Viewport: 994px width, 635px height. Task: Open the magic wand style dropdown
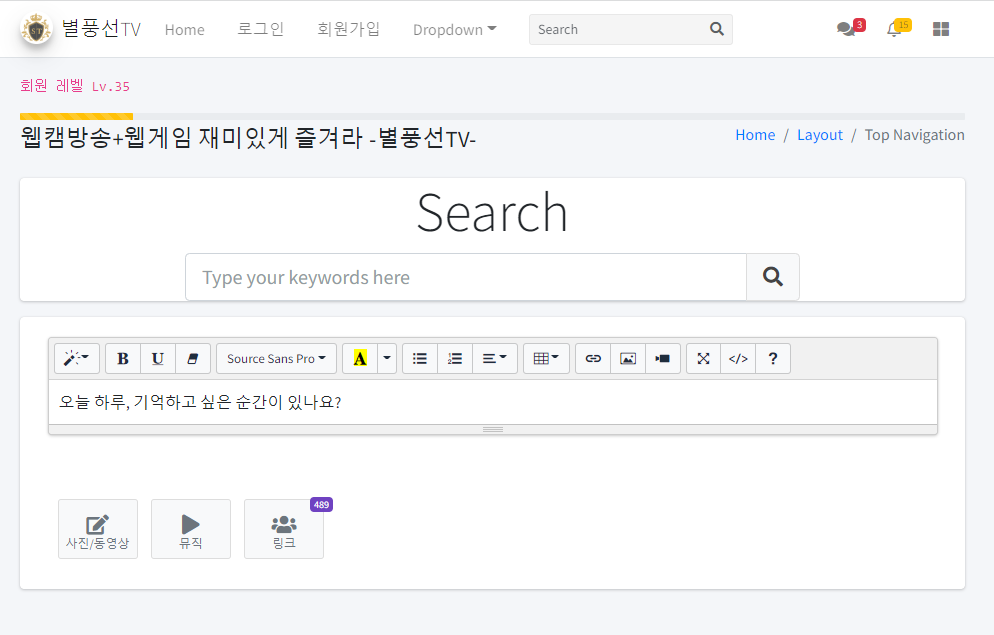76,359
